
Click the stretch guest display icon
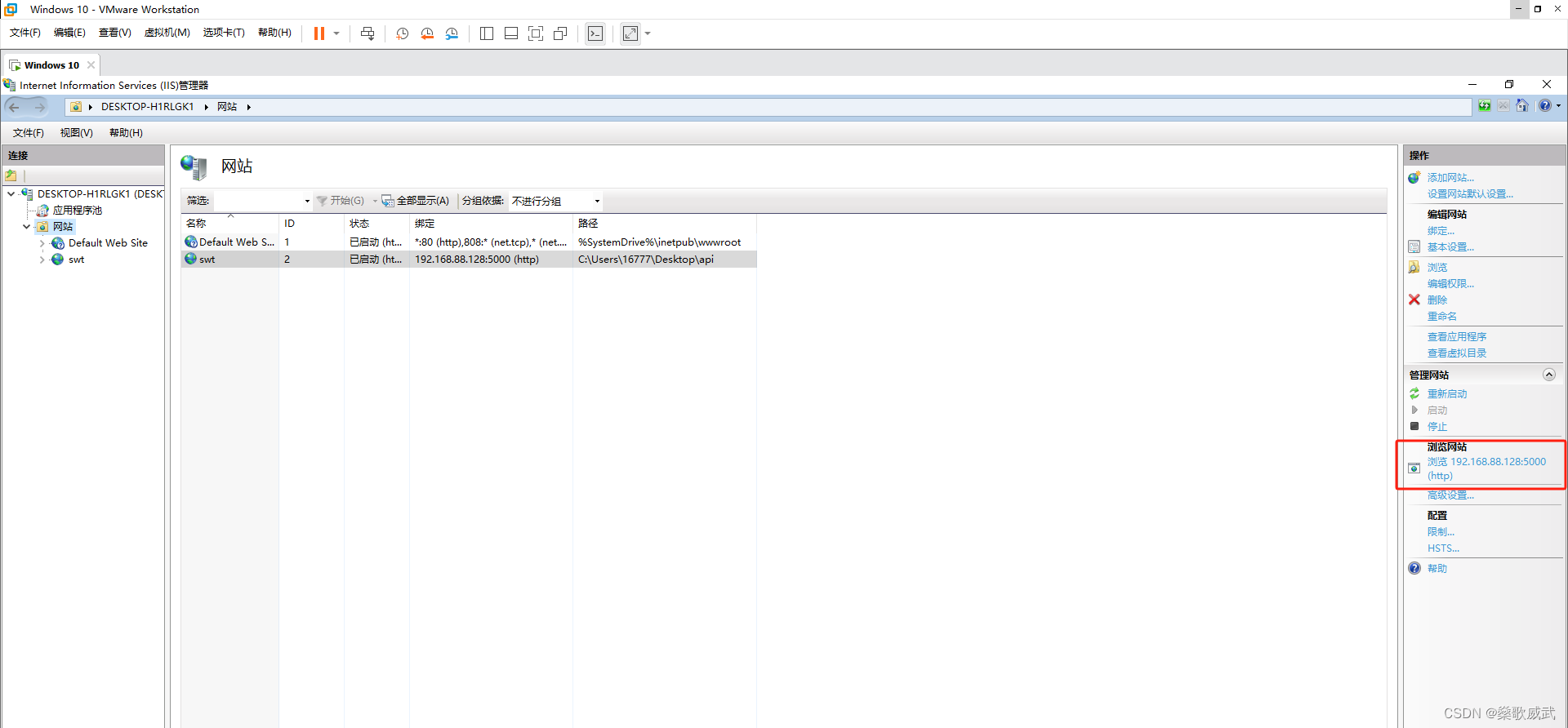(x=630, y=33)
